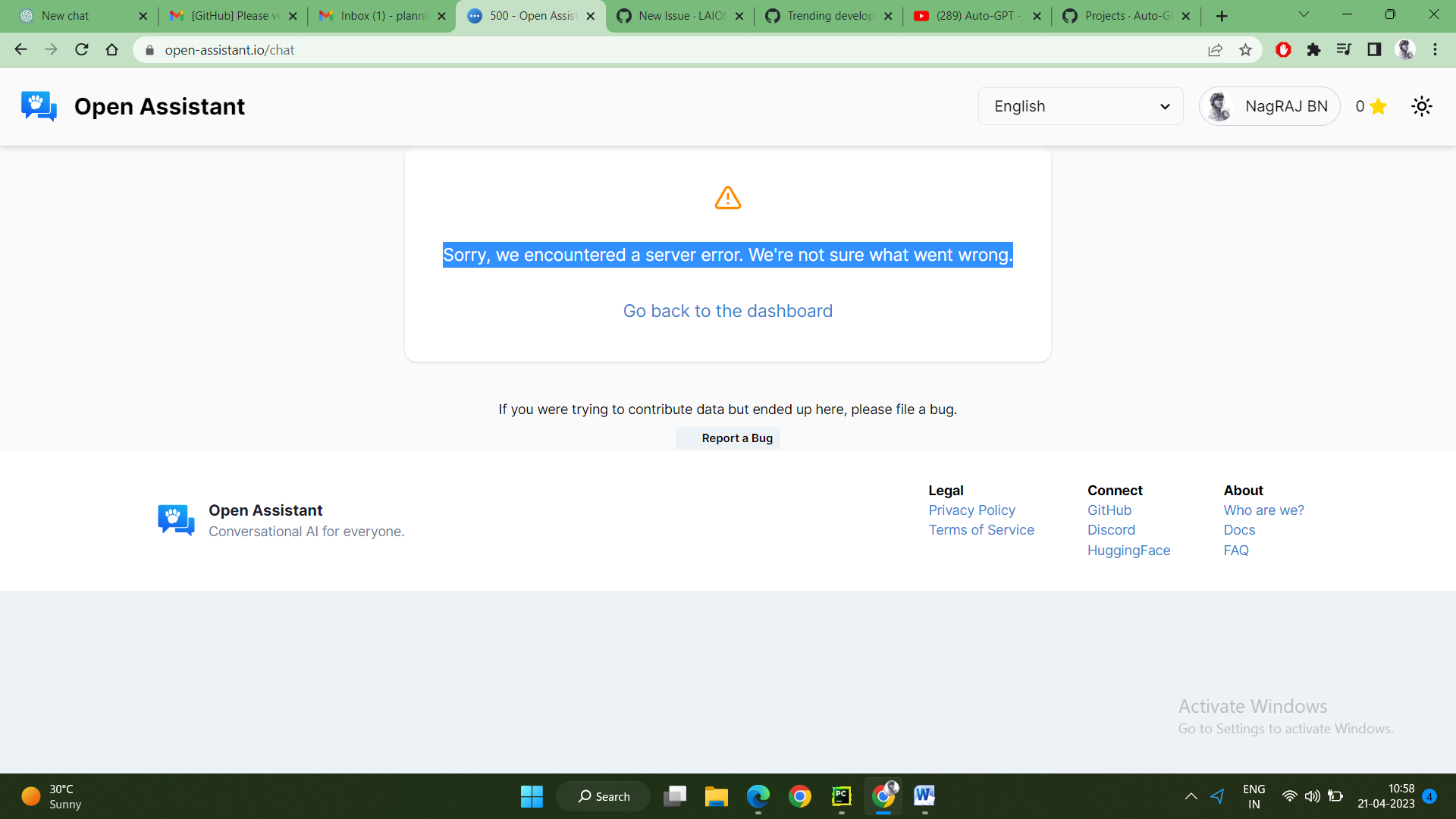Open the PyCharm icon in the taskbar
Viewport: 1456px width, 819px height.
[841, 796]
